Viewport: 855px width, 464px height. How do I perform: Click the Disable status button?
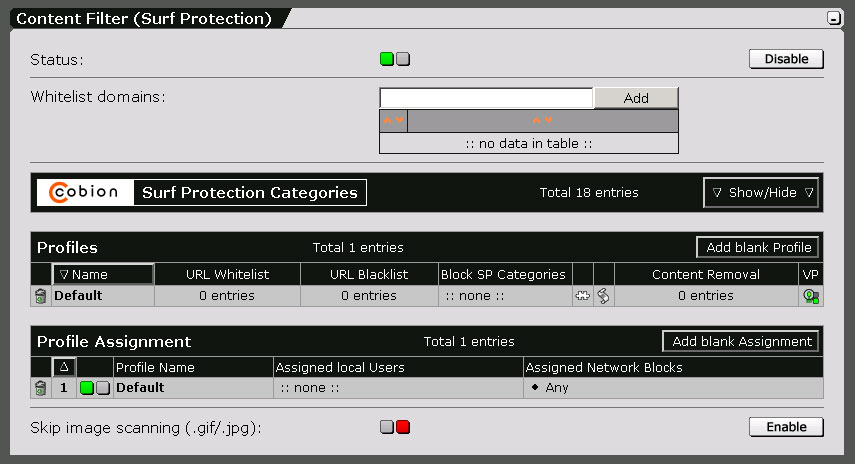[x=786, y=59]
